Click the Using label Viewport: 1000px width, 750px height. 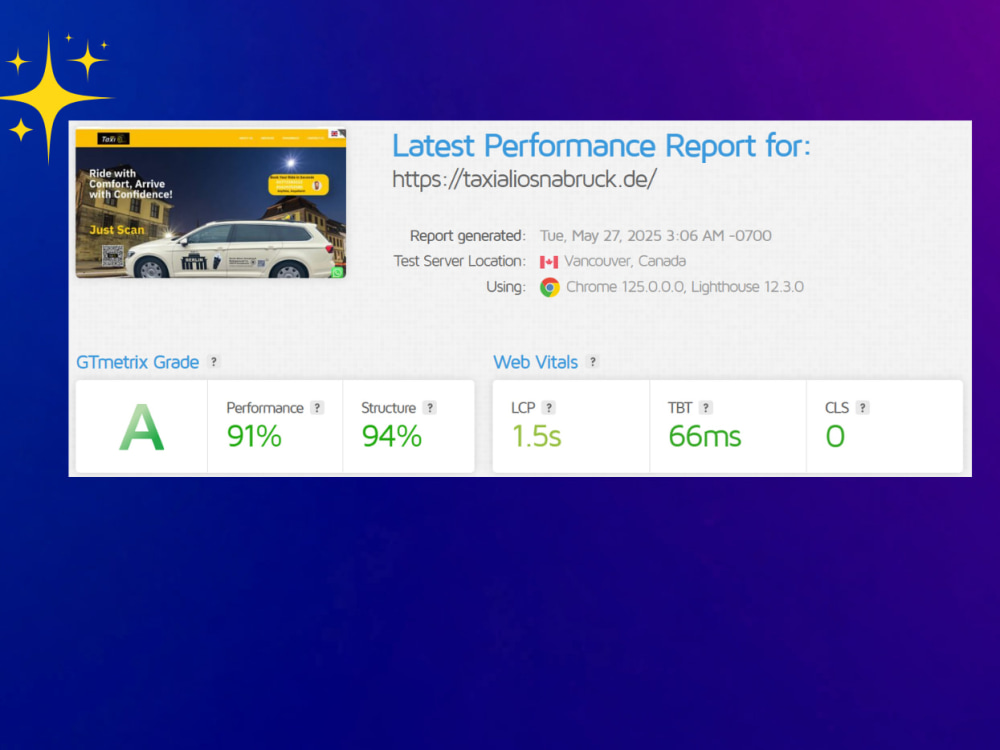pyautogui.click(x=506, y=287)
